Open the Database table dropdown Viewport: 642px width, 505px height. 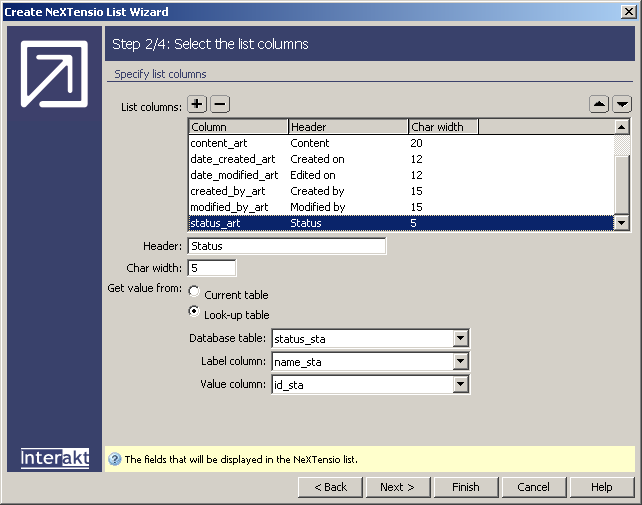(461, 339)
